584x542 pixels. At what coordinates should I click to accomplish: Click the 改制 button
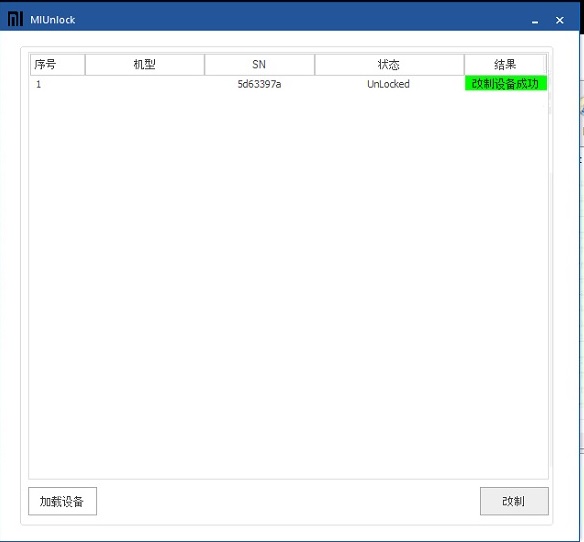(x=514, y=501)
